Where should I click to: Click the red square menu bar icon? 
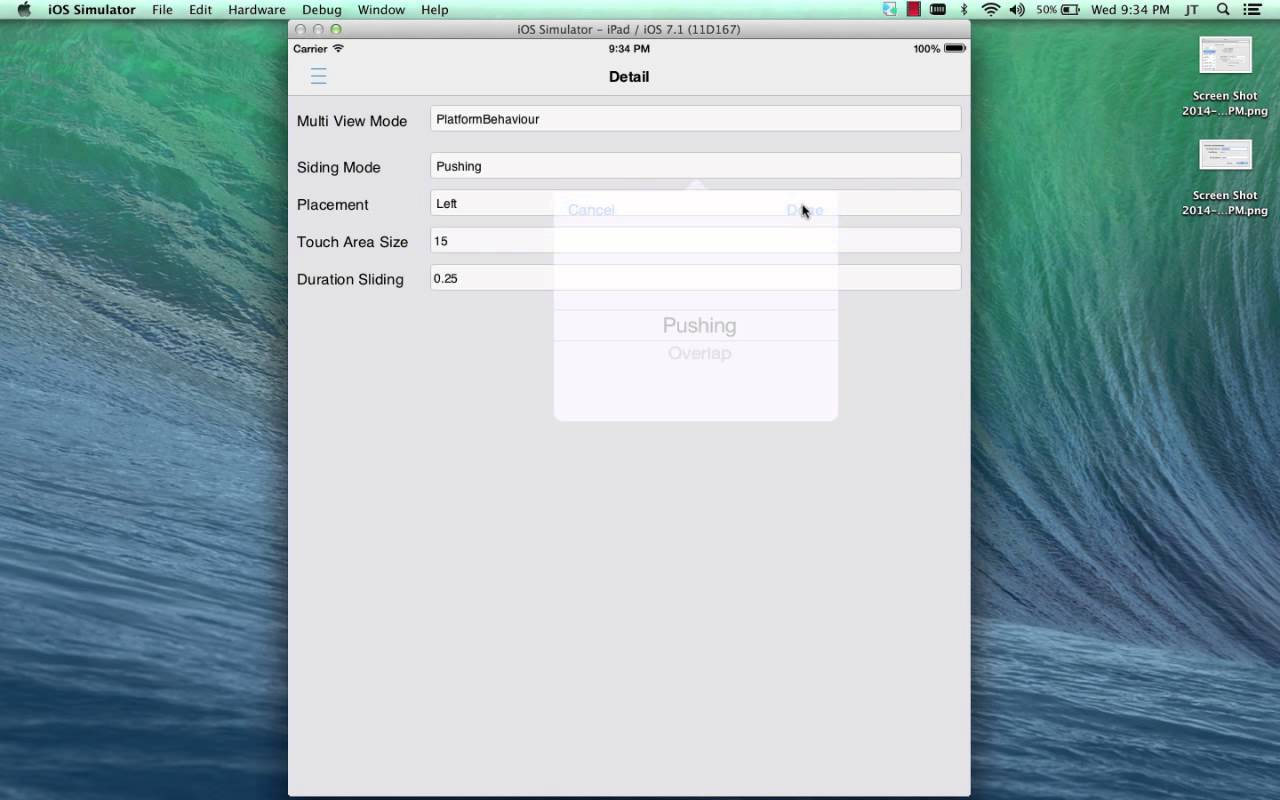pyautogui.click(x=913, y=9)
